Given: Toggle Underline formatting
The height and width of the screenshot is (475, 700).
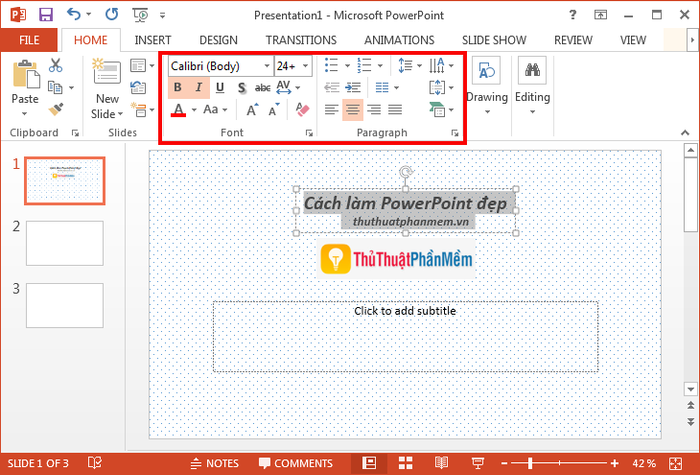Looking at the screenshot, I should tap(220, 88).
